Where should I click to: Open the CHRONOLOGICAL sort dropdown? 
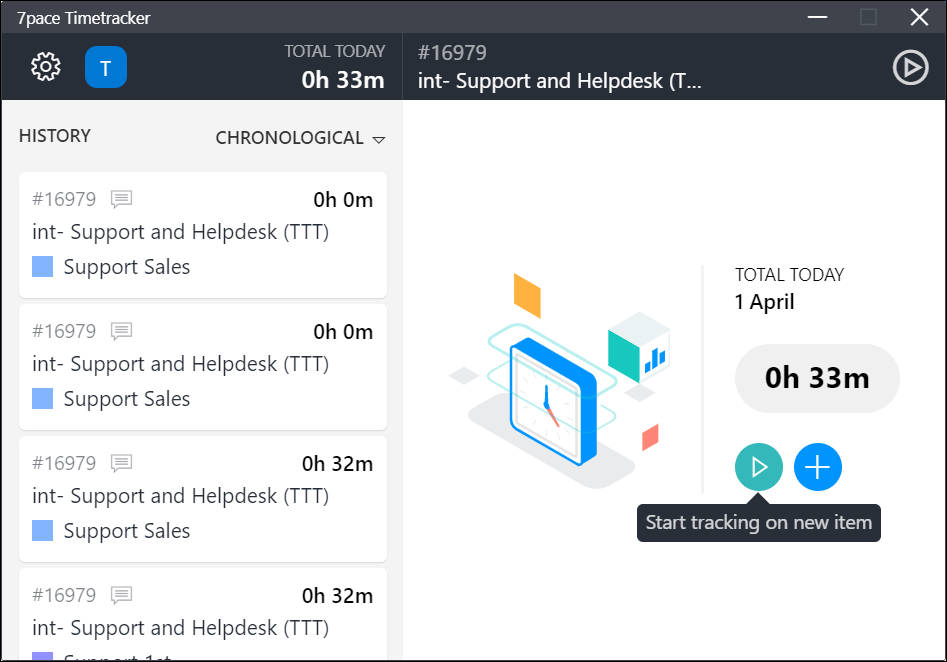point(300,138)
